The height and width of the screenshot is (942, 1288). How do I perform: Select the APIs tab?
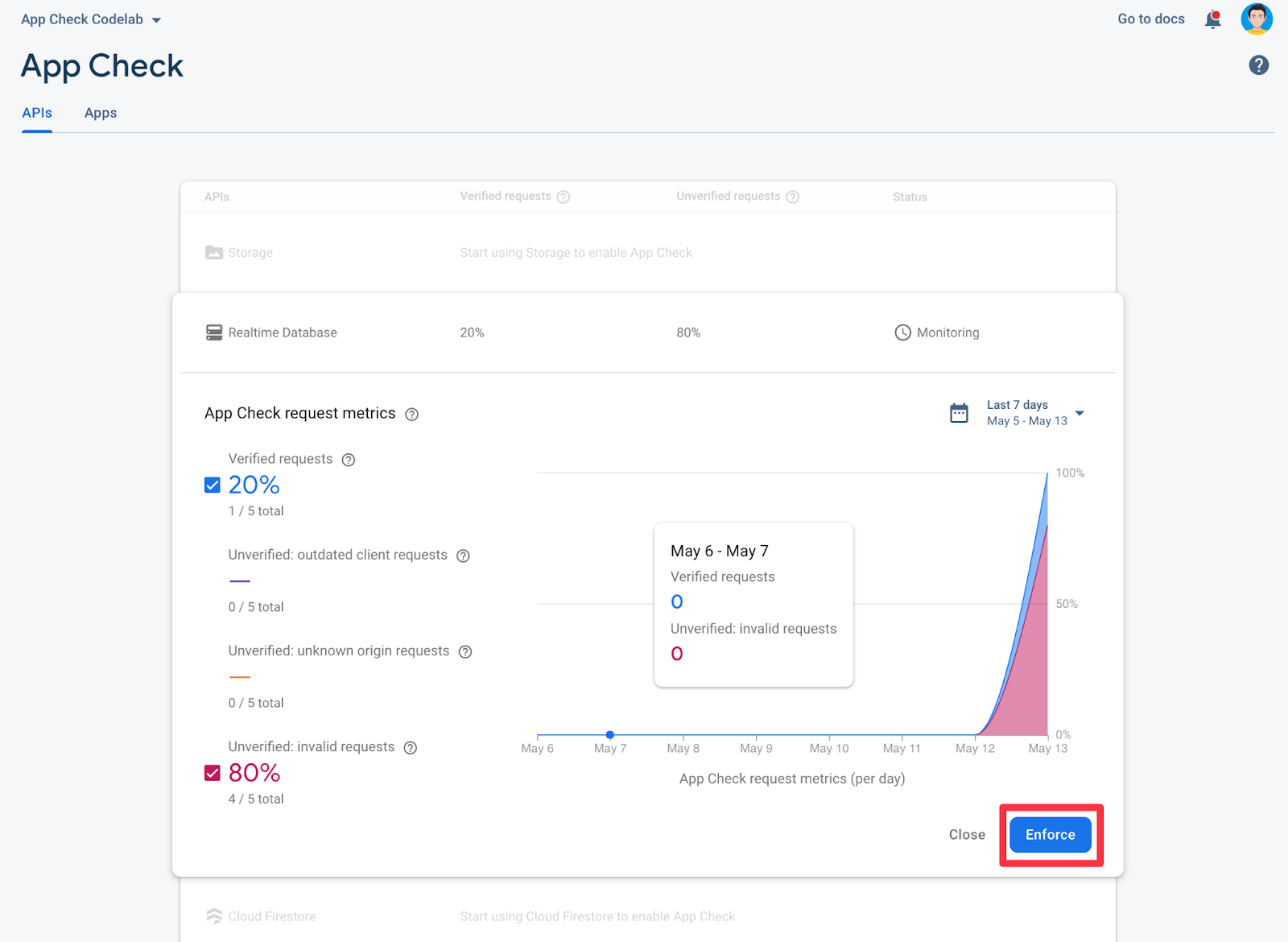coord(37,113)
